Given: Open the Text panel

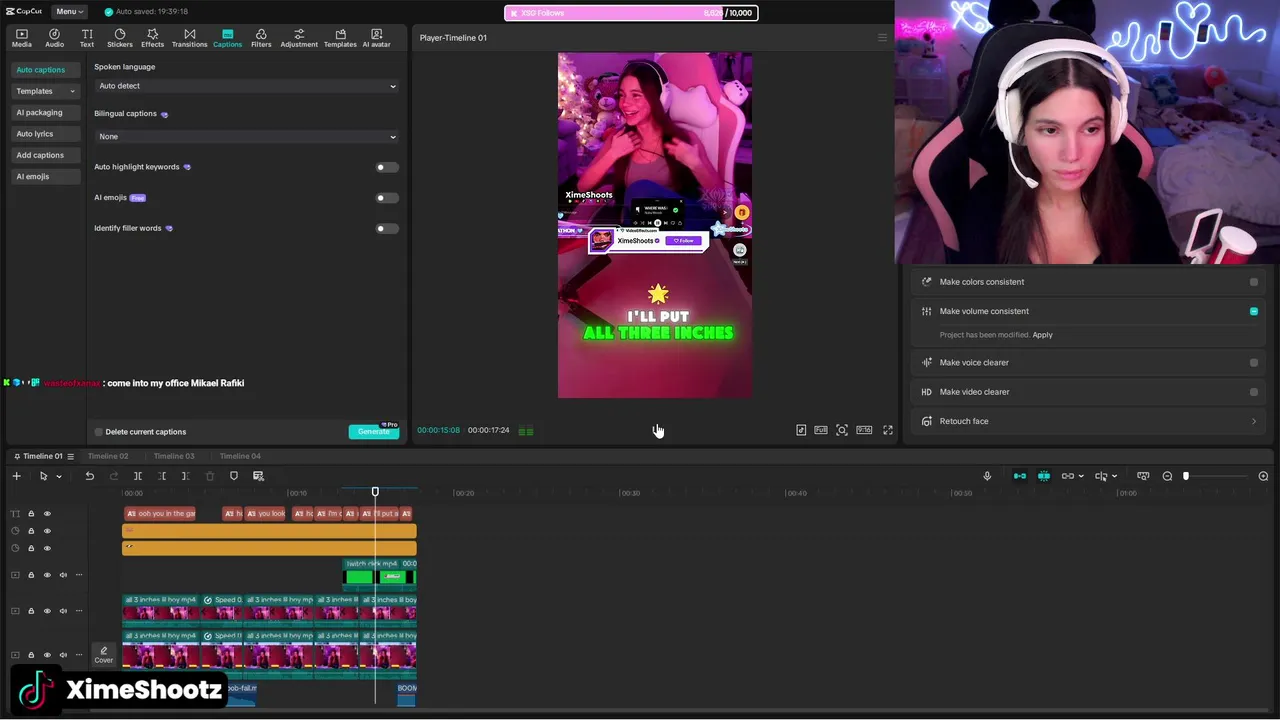Looking at the screenshot, I should (x=87, y=38).
